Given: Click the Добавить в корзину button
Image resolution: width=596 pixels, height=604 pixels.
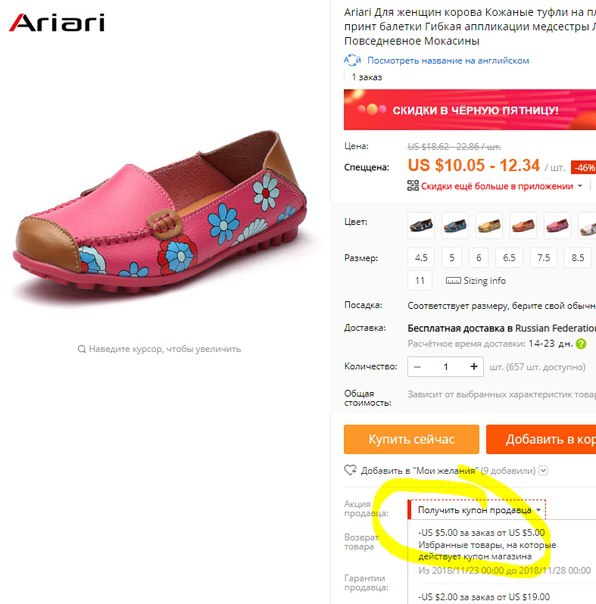Looking at the screenshot, I should click(x=541, y=439).
